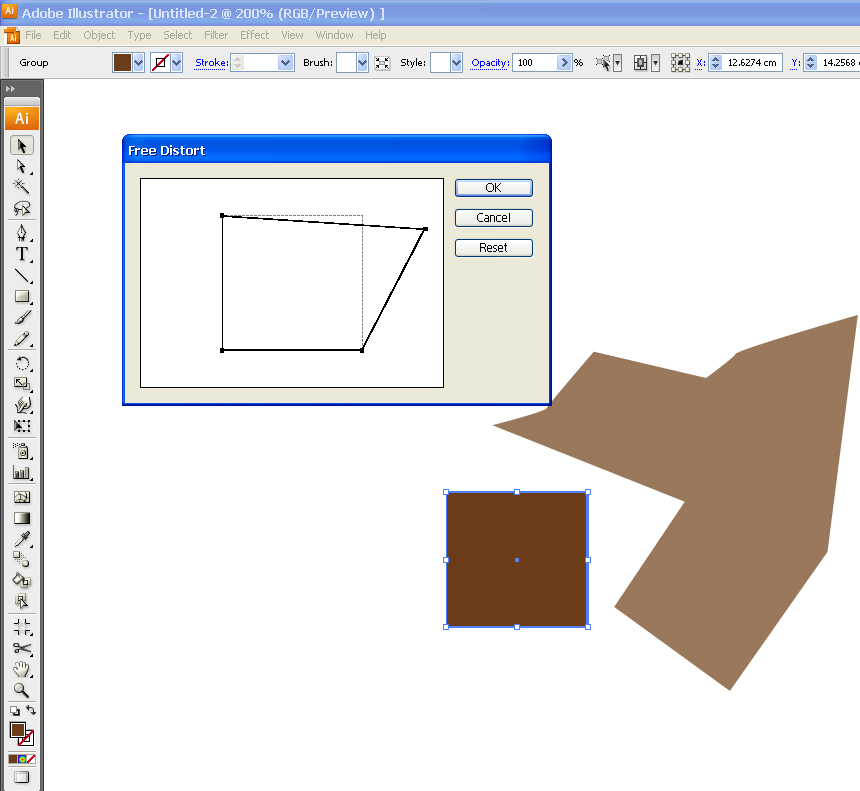Screen dimensions: 860x791
Task: Open the Style dropdown
Action: click(x=456, y=63)
